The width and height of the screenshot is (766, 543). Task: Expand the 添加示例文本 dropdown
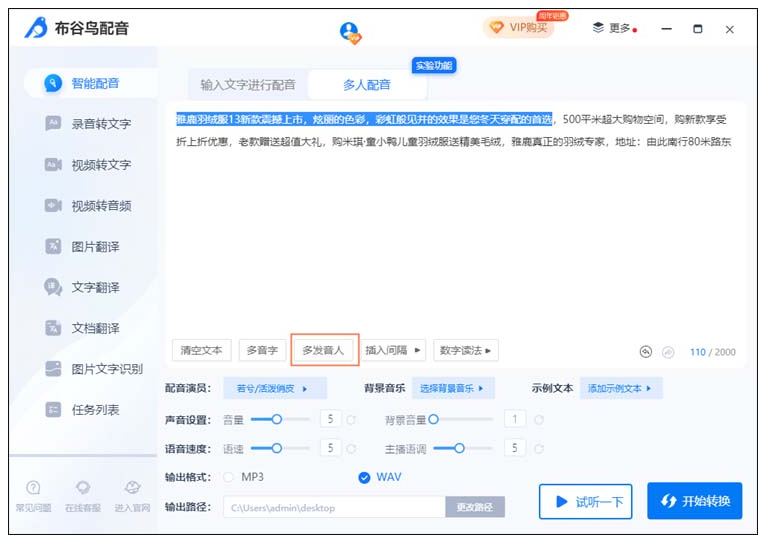click(620, 388)
